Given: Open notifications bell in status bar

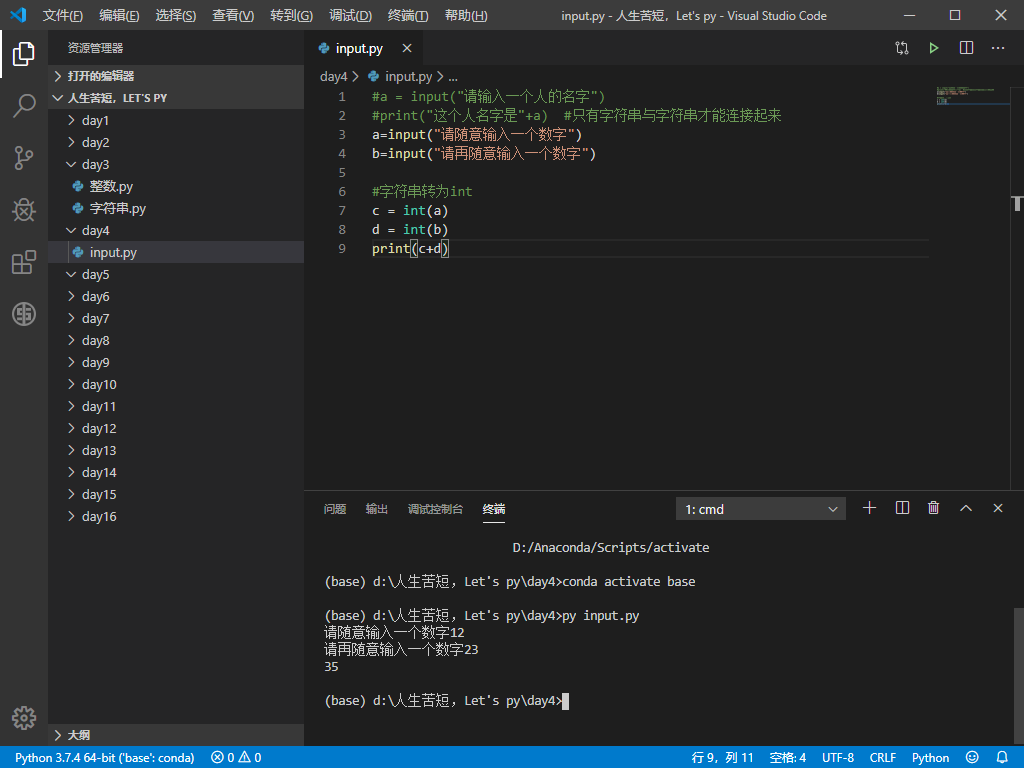Looking at the screenshot, I should tap(1002, 758).
